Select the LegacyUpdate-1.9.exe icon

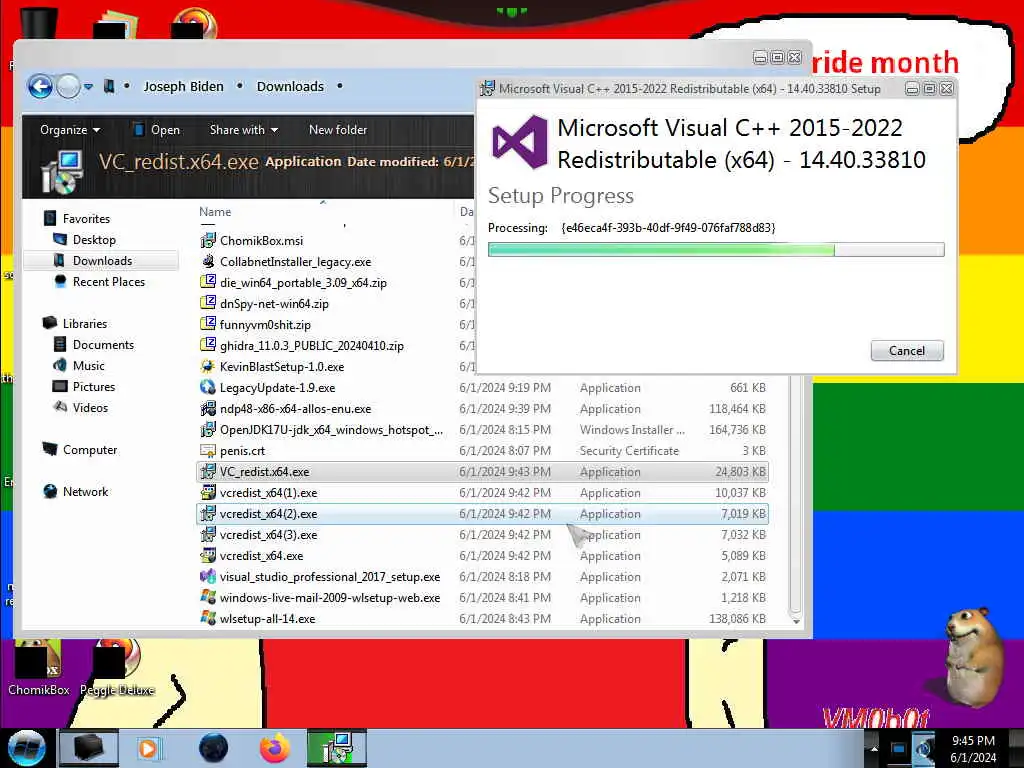coord(208,387)
